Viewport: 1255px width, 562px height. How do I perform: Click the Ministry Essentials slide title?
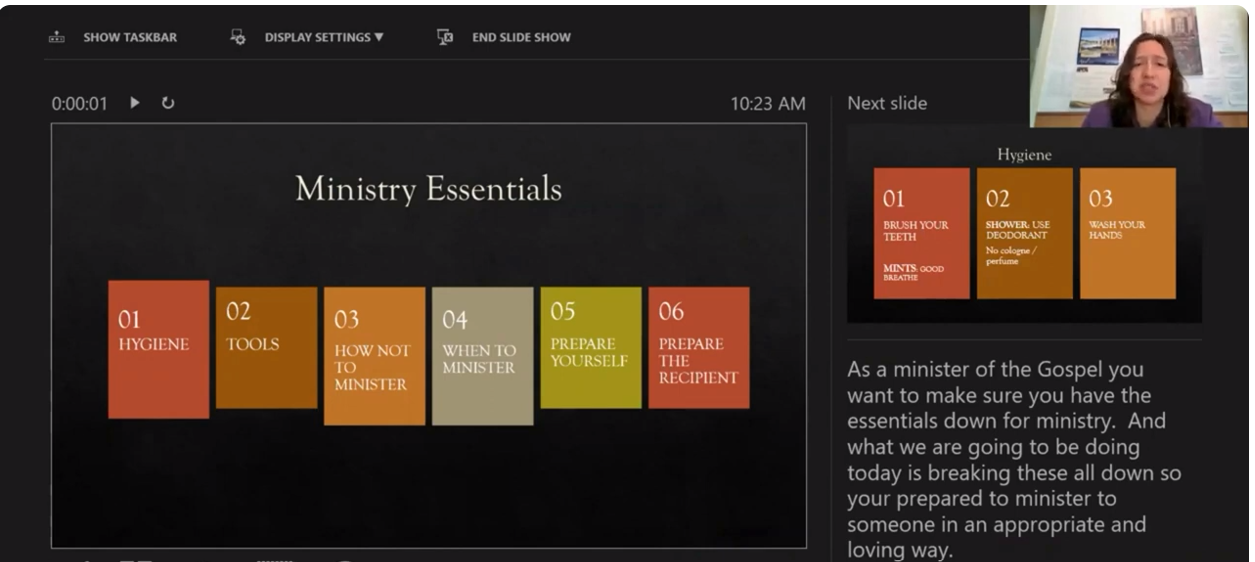pyautogui.click(x=428, y=189)
